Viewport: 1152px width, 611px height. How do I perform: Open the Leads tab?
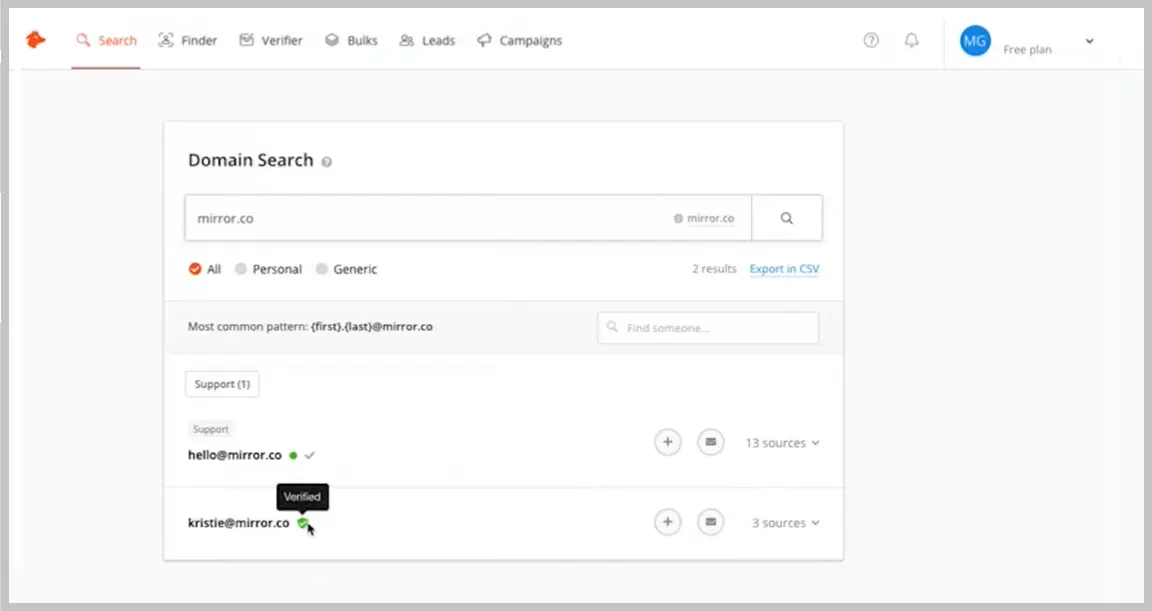click(x=428, y=40)
